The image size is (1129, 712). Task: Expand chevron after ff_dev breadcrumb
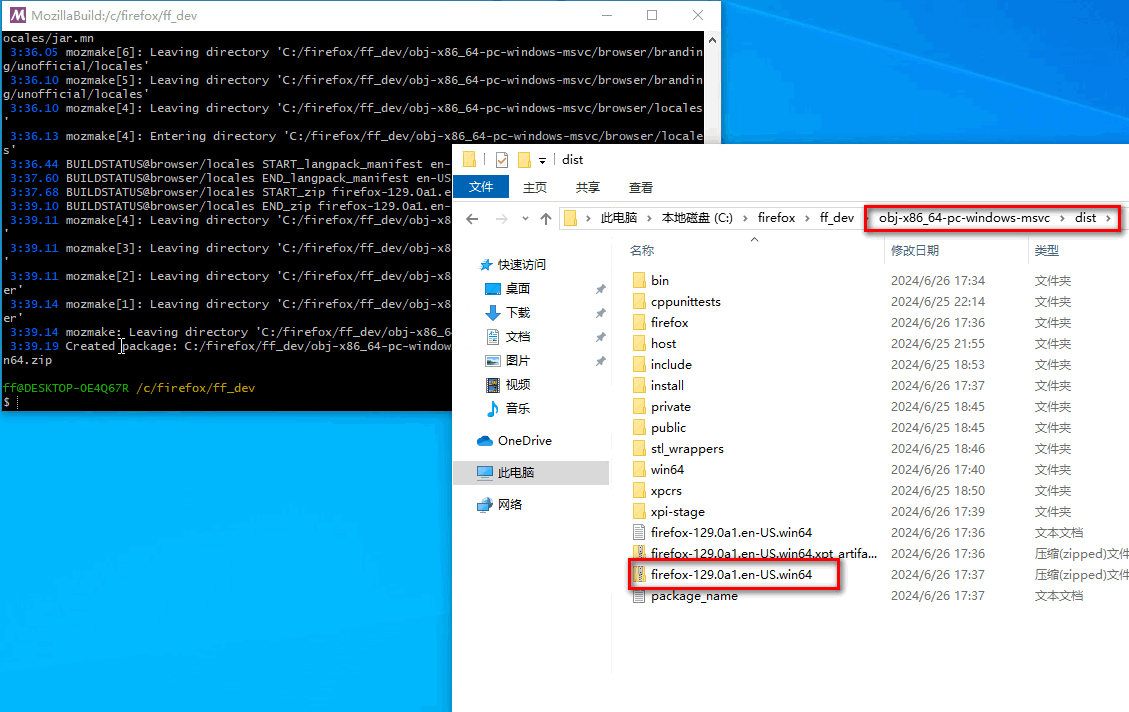tap(866, 218)
